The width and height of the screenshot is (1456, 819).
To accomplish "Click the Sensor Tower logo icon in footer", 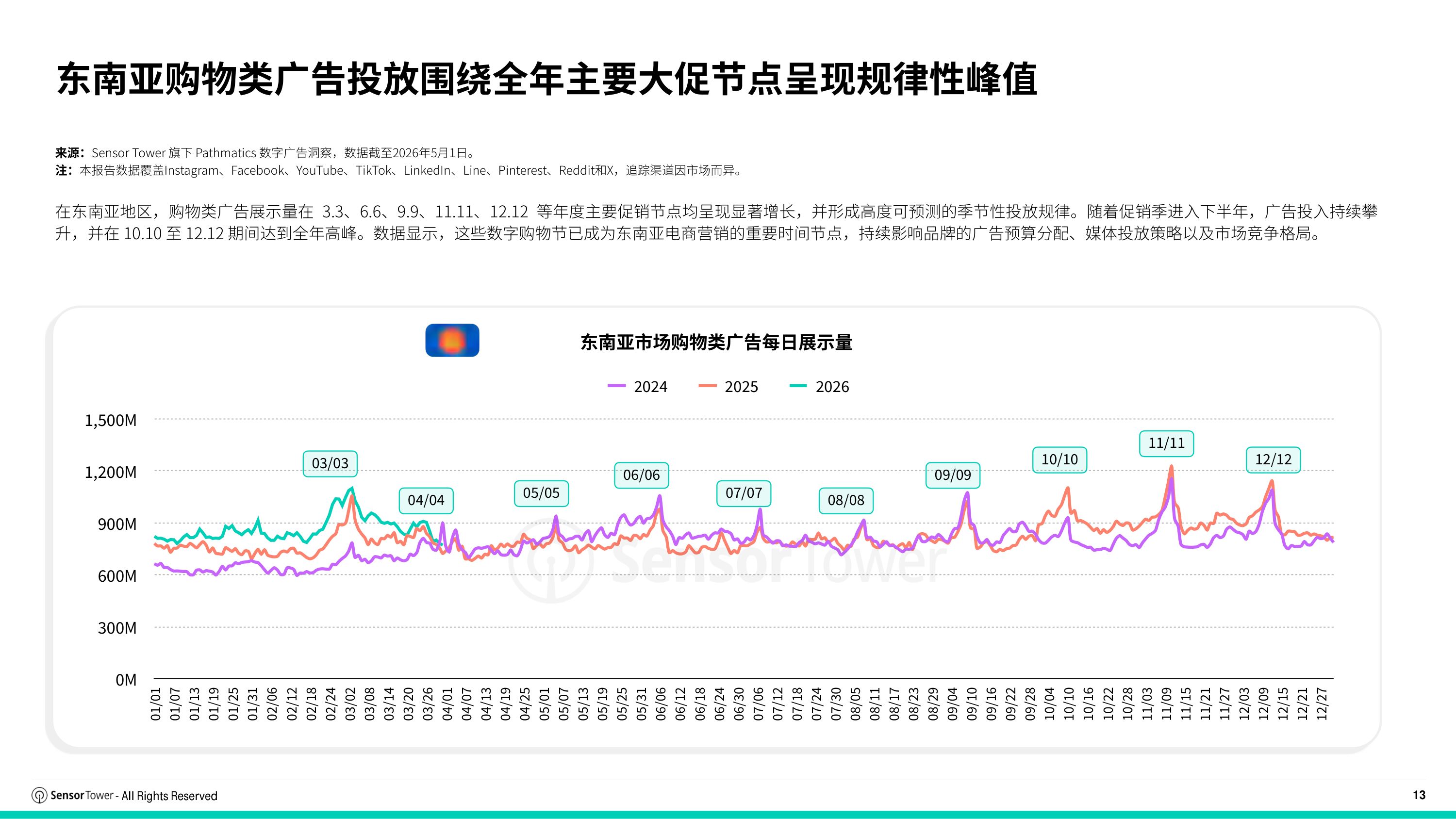I will [39, 796].
